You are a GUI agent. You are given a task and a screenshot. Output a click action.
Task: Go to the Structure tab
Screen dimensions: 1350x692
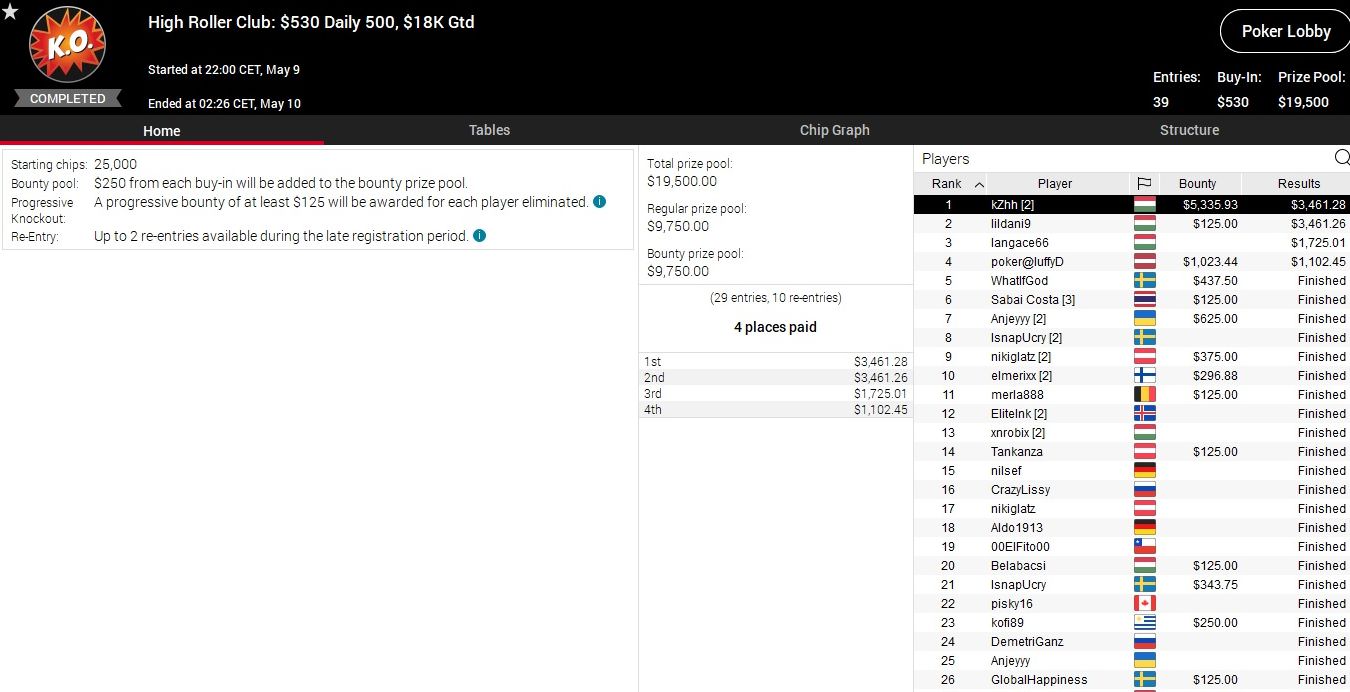[x=1189, y=130]
